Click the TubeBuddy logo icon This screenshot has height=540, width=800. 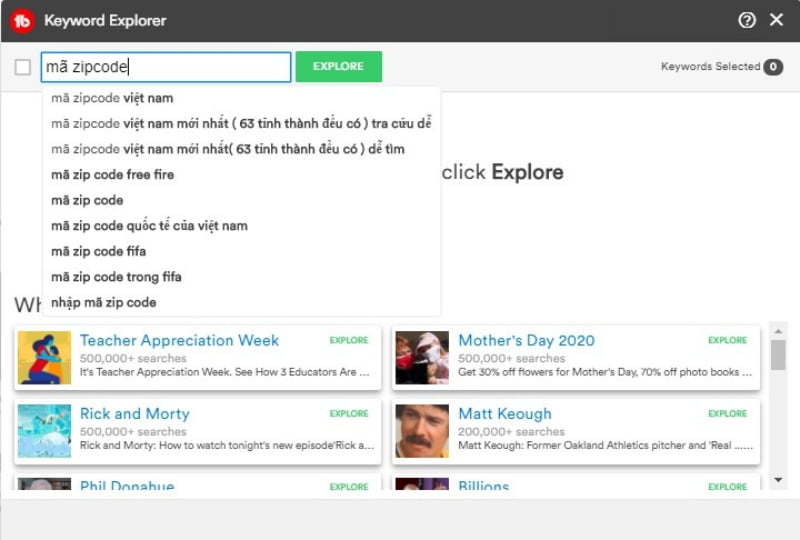[22, 21]
